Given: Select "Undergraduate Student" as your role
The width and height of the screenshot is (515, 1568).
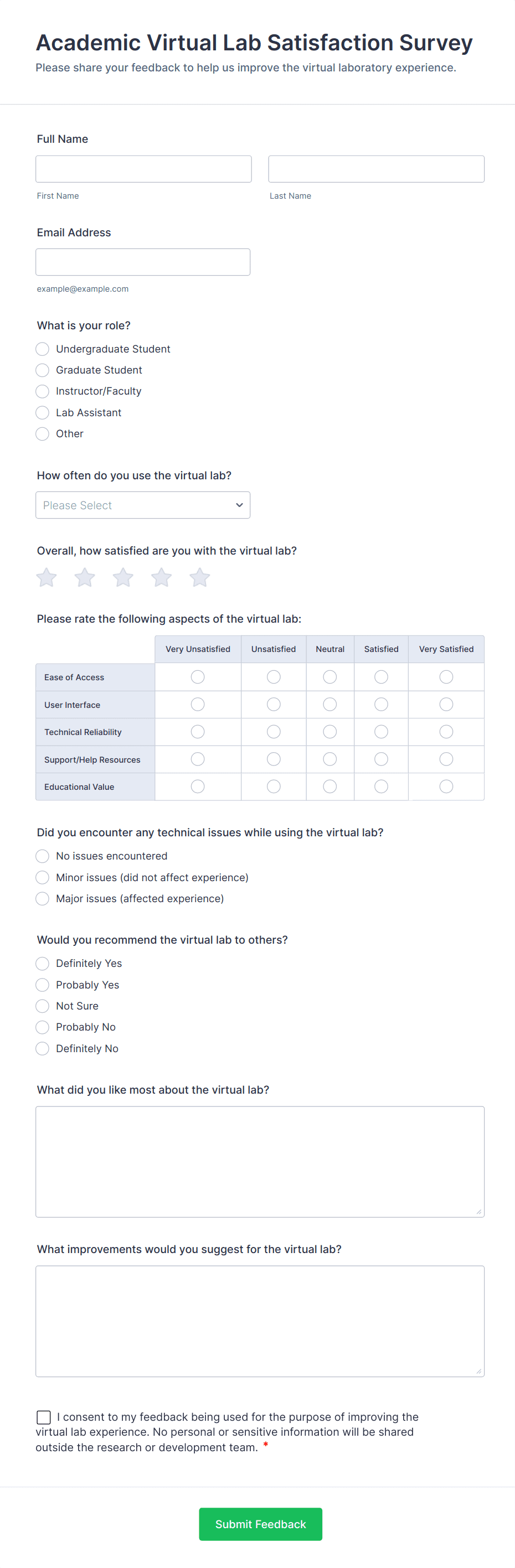Looking at the screenshot, I should pos(42,349).
